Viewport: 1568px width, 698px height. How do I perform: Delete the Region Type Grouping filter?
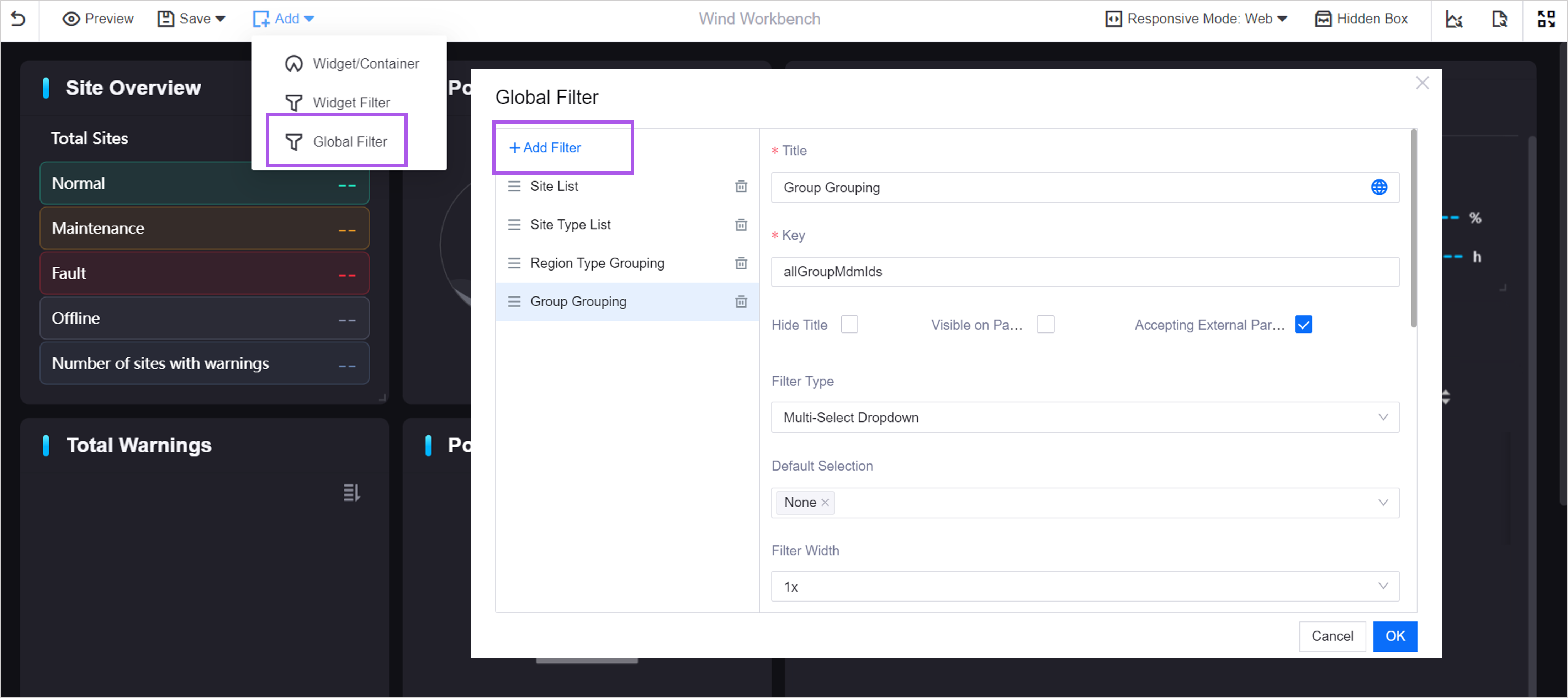point(741,263)
